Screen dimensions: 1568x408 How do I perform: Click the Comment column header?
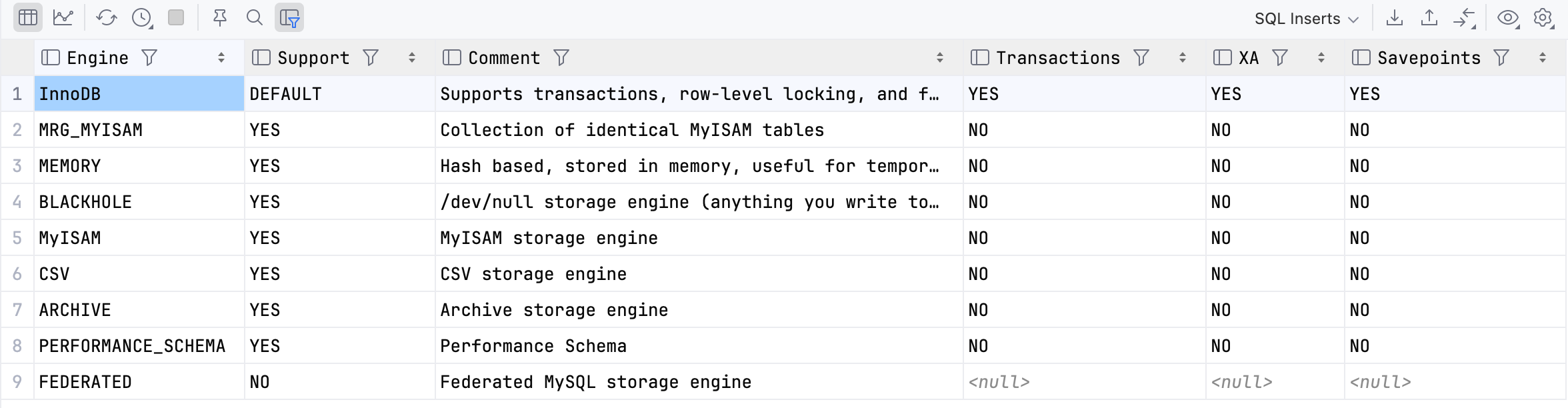click(x=504, y=58)
